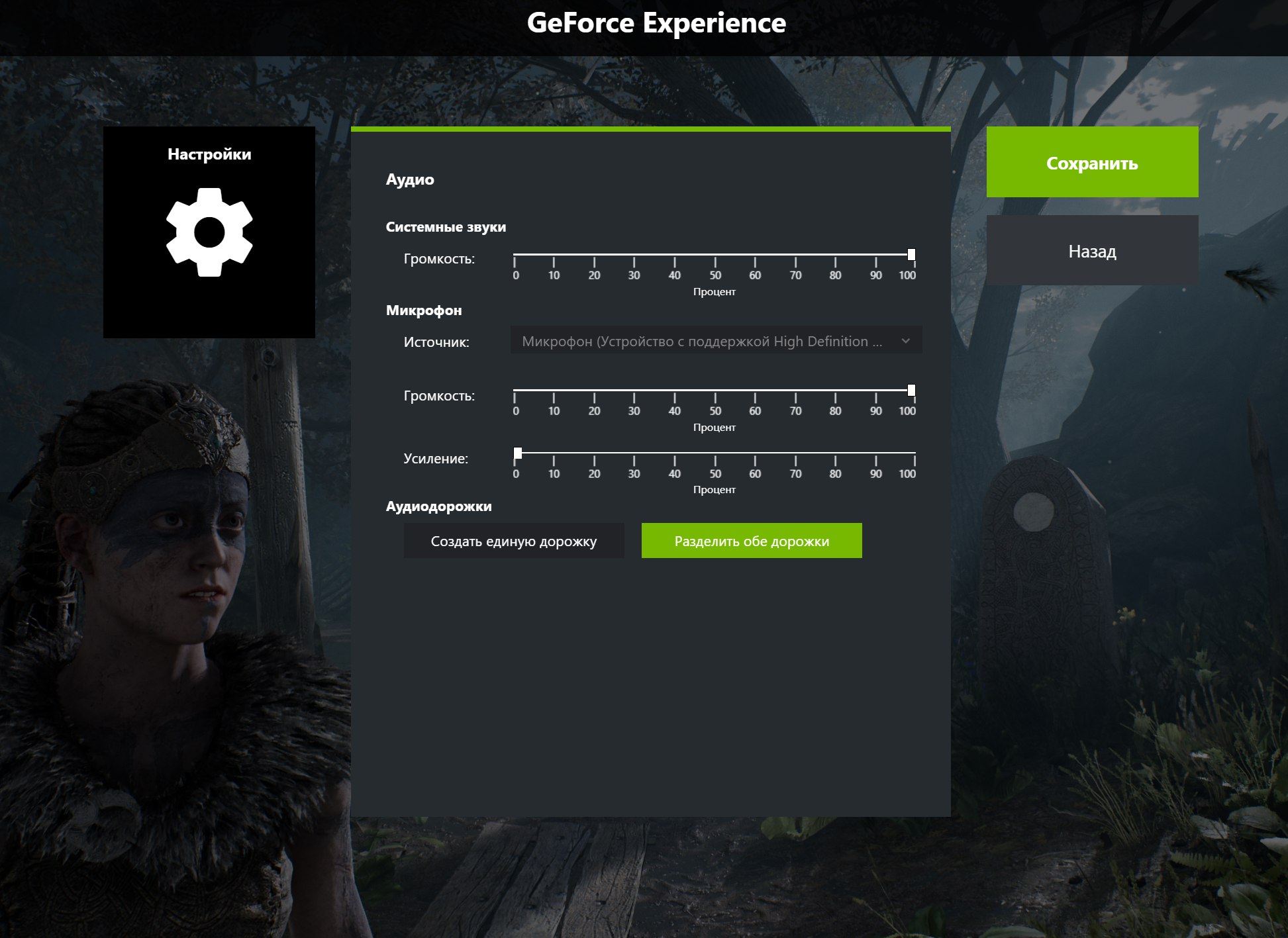Select Разделить обе дорожки option

pyautogui.click(x=752, y=540)
